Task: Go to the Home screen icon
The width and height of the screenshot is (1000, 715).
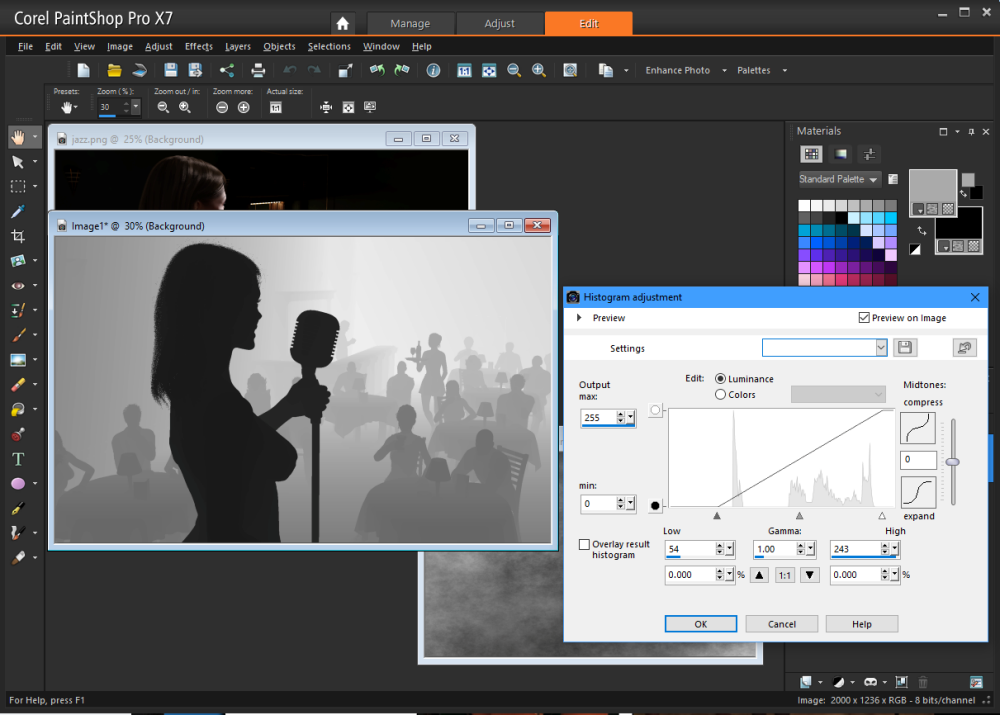Action: point(342,24)
